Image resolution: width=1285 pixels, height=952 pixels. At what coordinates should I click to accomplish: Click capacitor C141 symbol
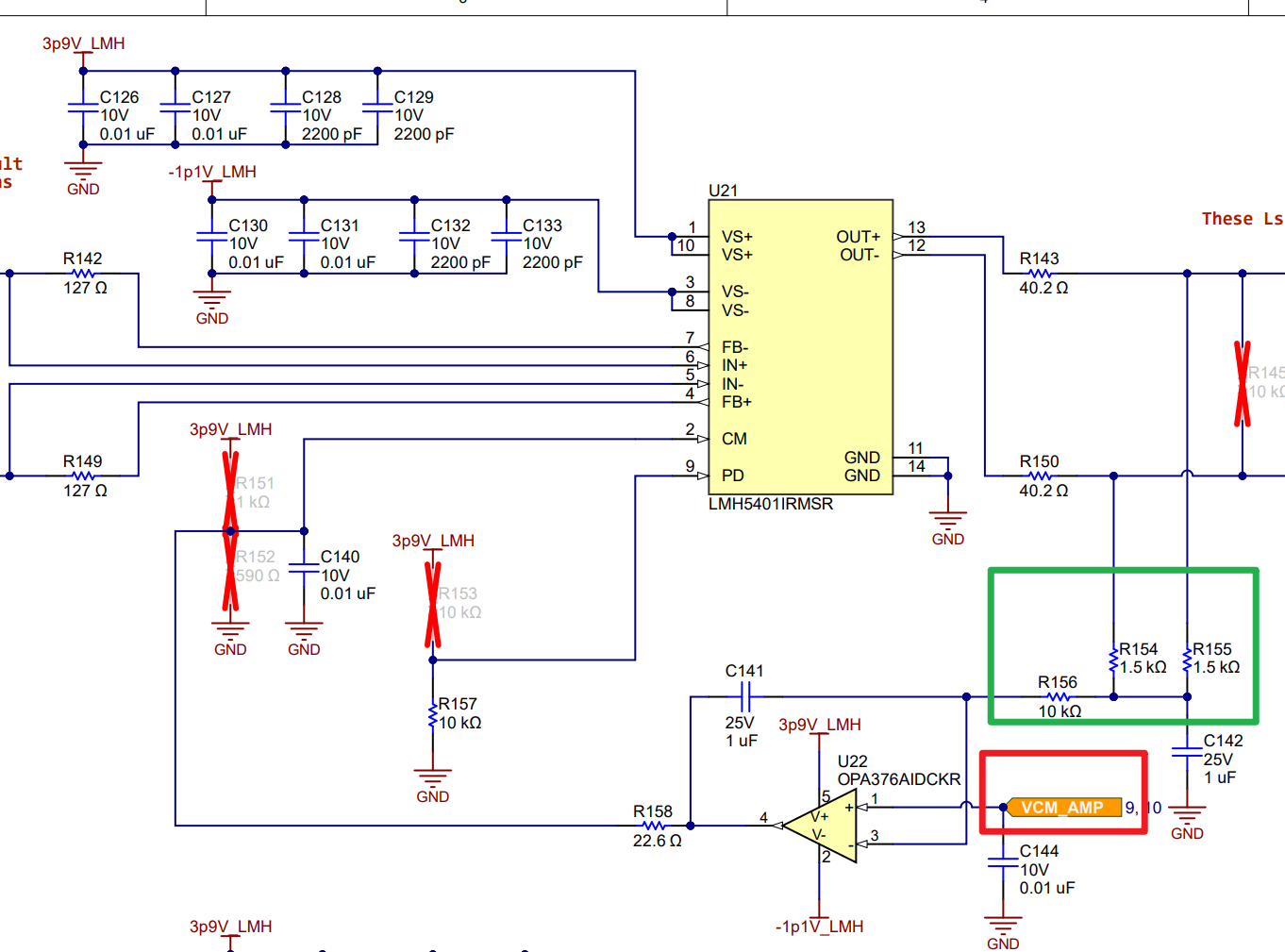[x=745, y=697]
